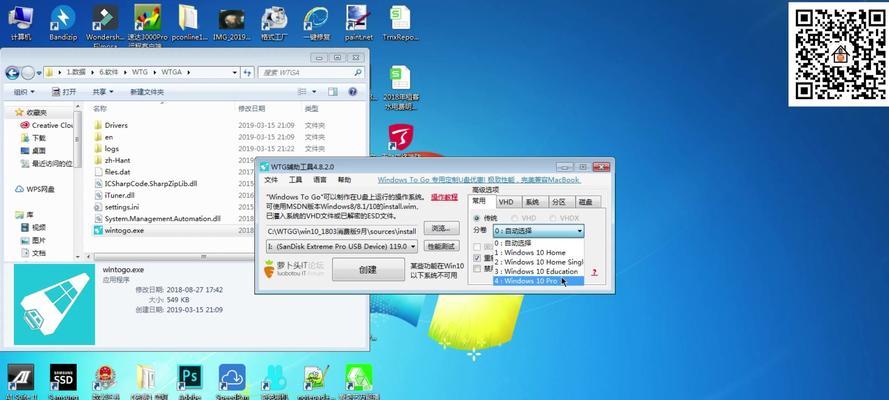The height and width of the screenshot is (400, 889).
Task: Choose 1 : Windows 10 Home option
Action: pos(538,253)
